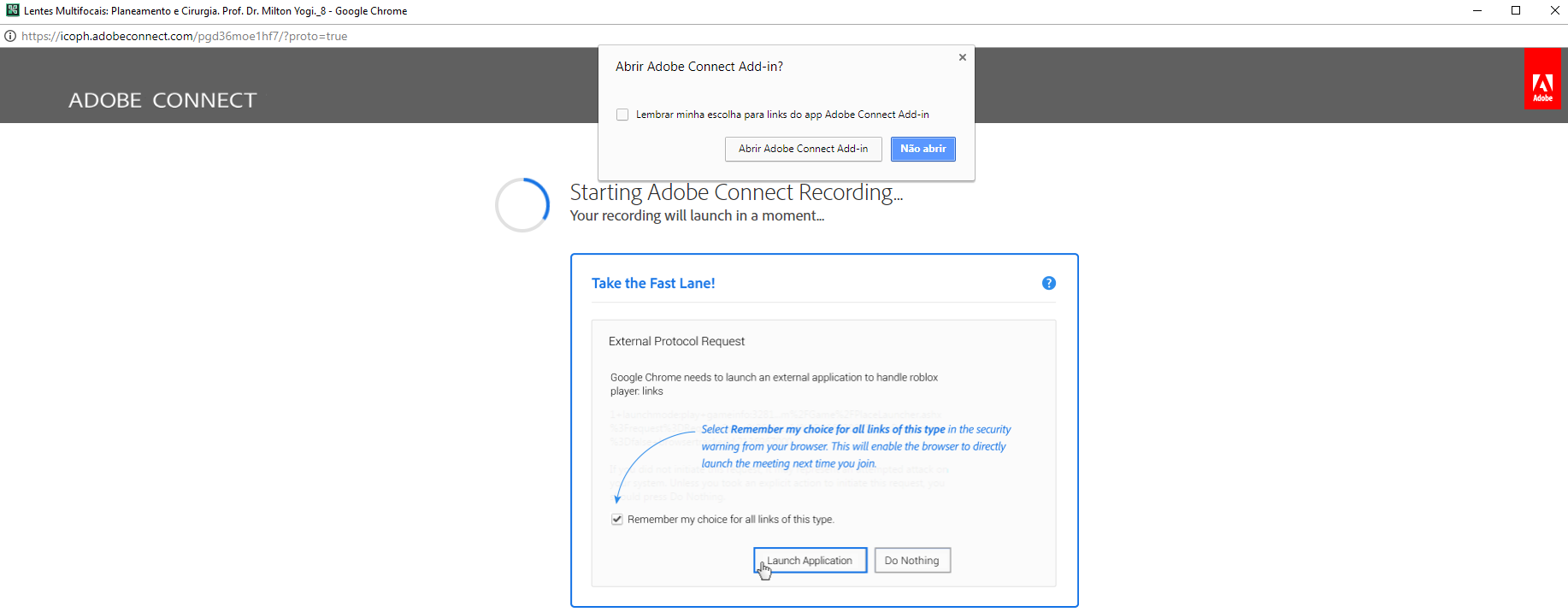Click Abrir Adobe Connect Add-in? dialog title
The width and height of the screenshot is (1568, 612).
699,67
